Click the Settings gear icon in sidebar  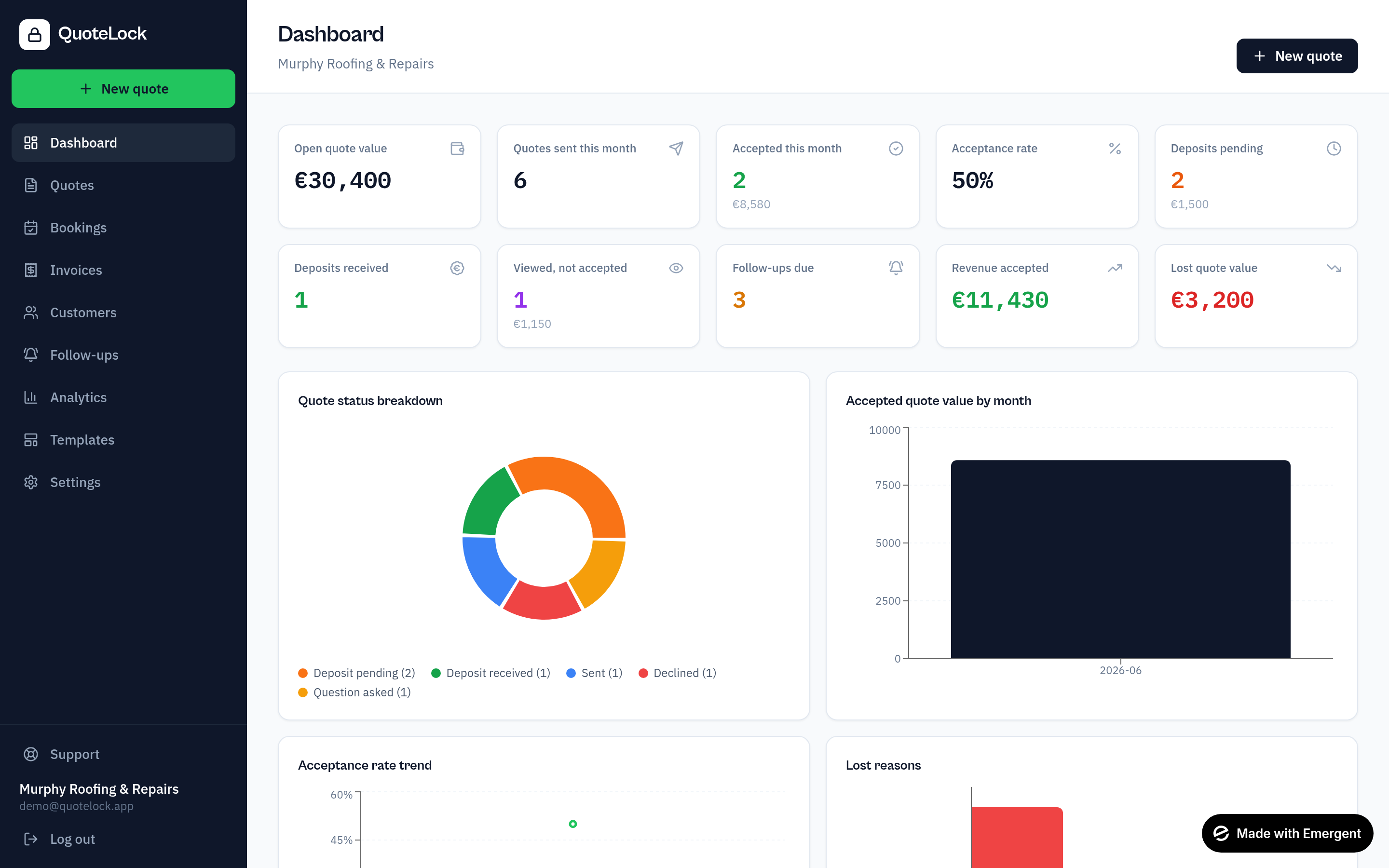coord(31,482)
